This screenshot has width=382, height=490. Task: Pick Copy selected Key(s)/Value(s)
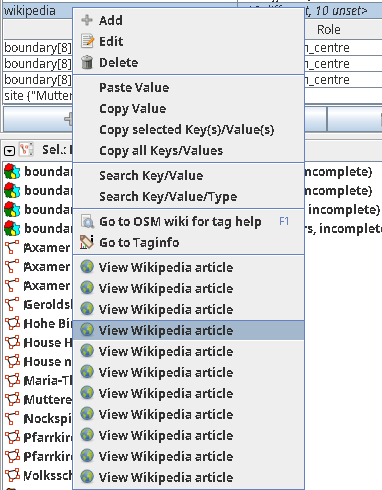[x=188, y=129]
